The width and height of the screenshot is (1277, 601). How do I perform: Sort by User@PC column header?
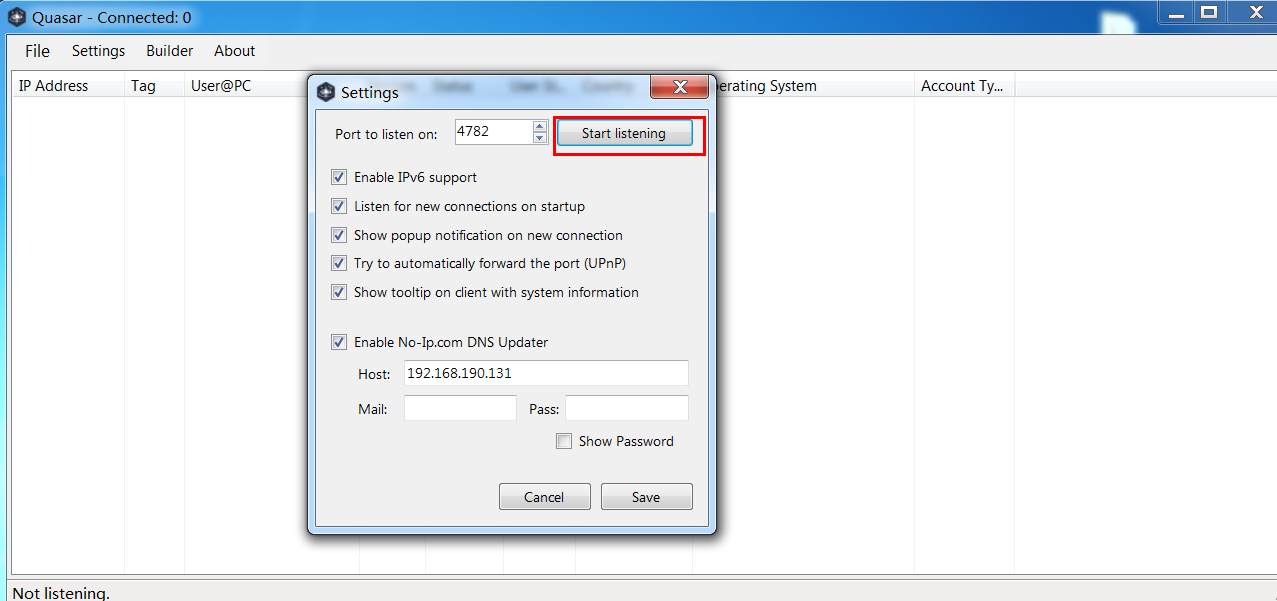pyautogui.click(x=246, y=86)
